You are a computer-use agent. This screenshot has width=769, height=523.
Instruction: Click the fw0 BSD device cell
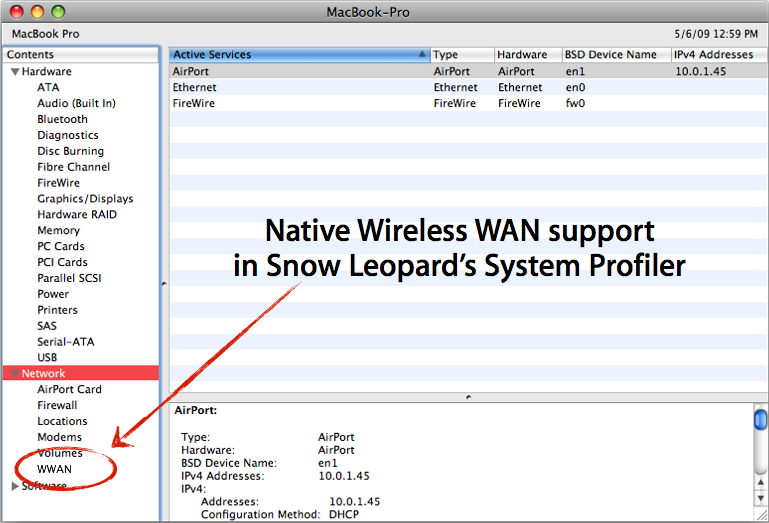click(x=575, y=104)
